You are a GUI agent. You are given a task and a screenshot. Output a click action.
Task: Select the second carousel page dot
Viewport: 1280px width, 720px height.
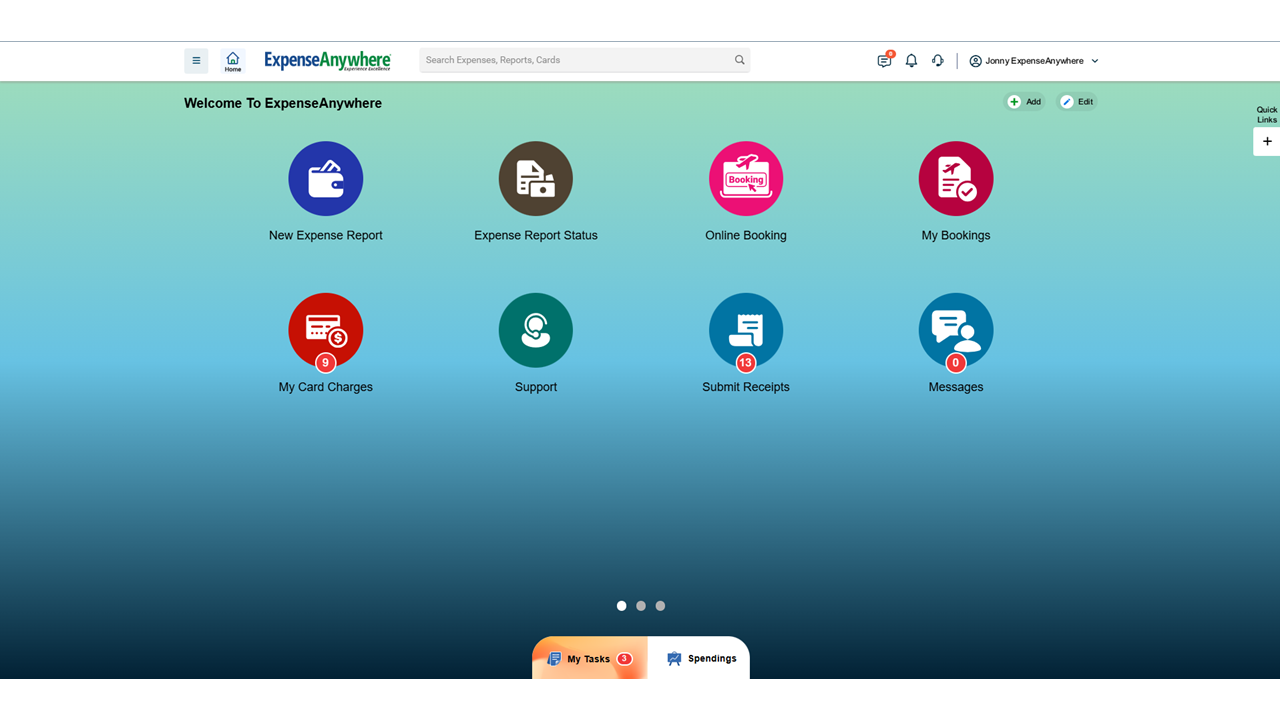point(641,605)
